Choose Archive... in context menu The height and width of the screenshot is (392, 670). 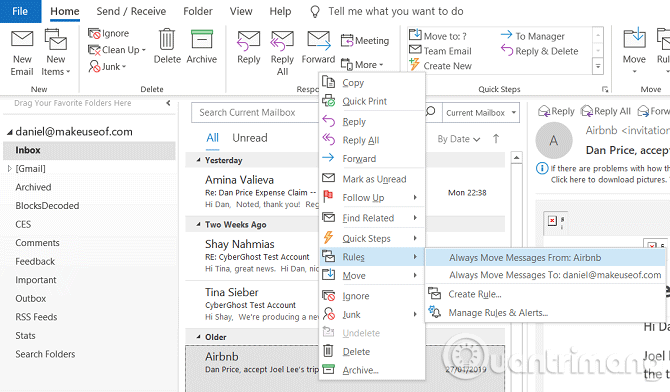point(372,370)
